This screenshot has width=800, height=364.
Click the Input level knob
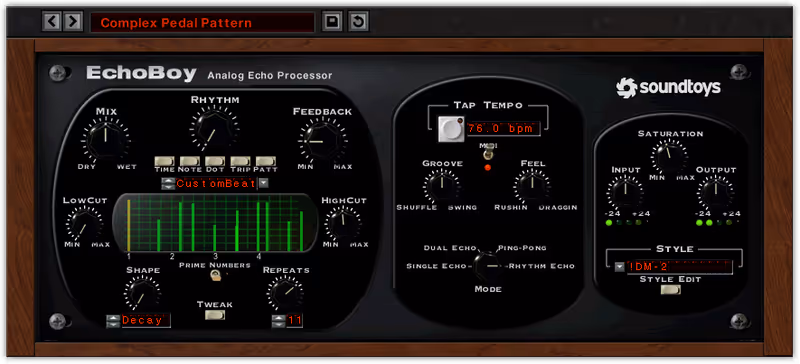625,192
